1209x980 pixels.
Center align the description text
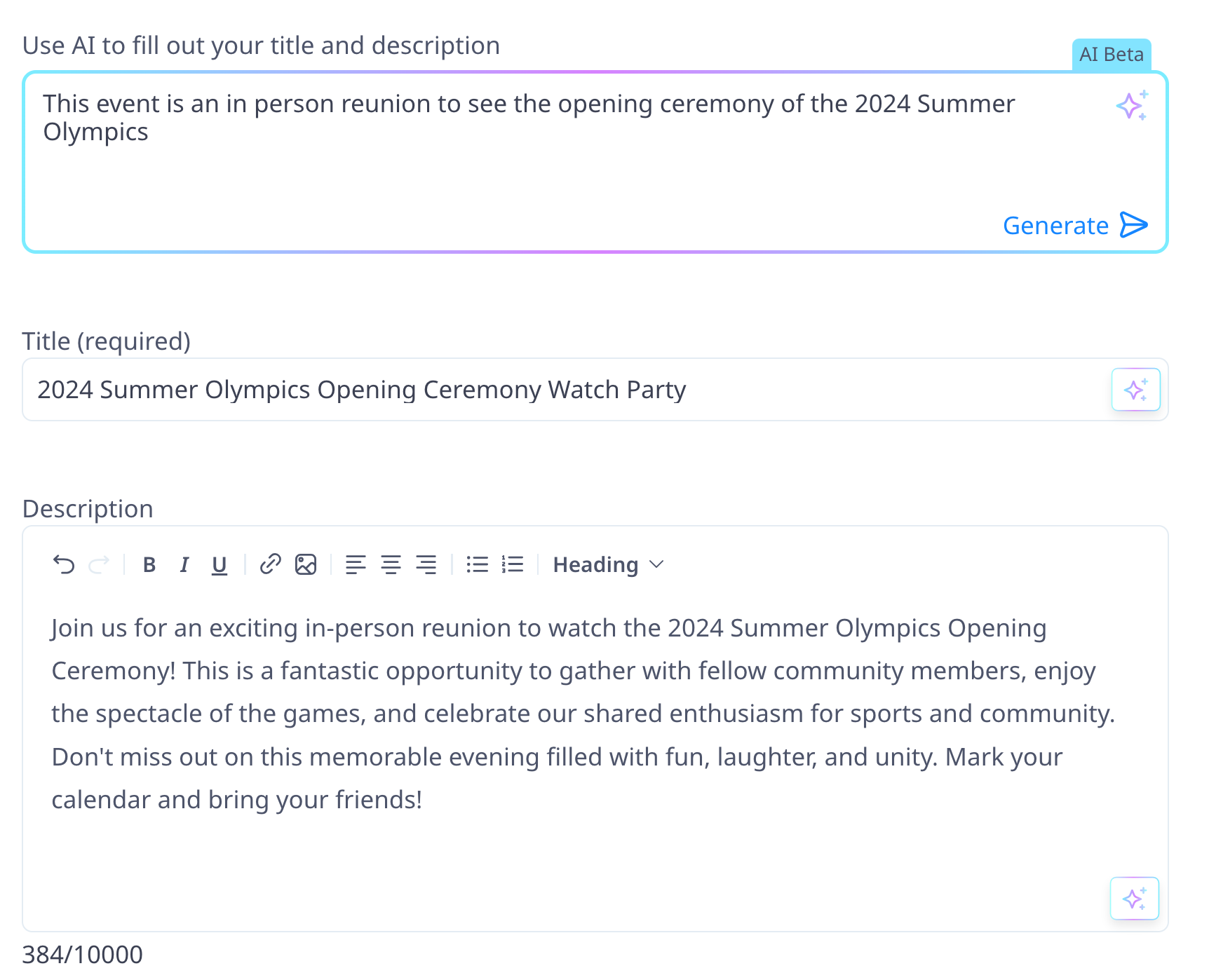pyautogui.click(x=391, y=565)
